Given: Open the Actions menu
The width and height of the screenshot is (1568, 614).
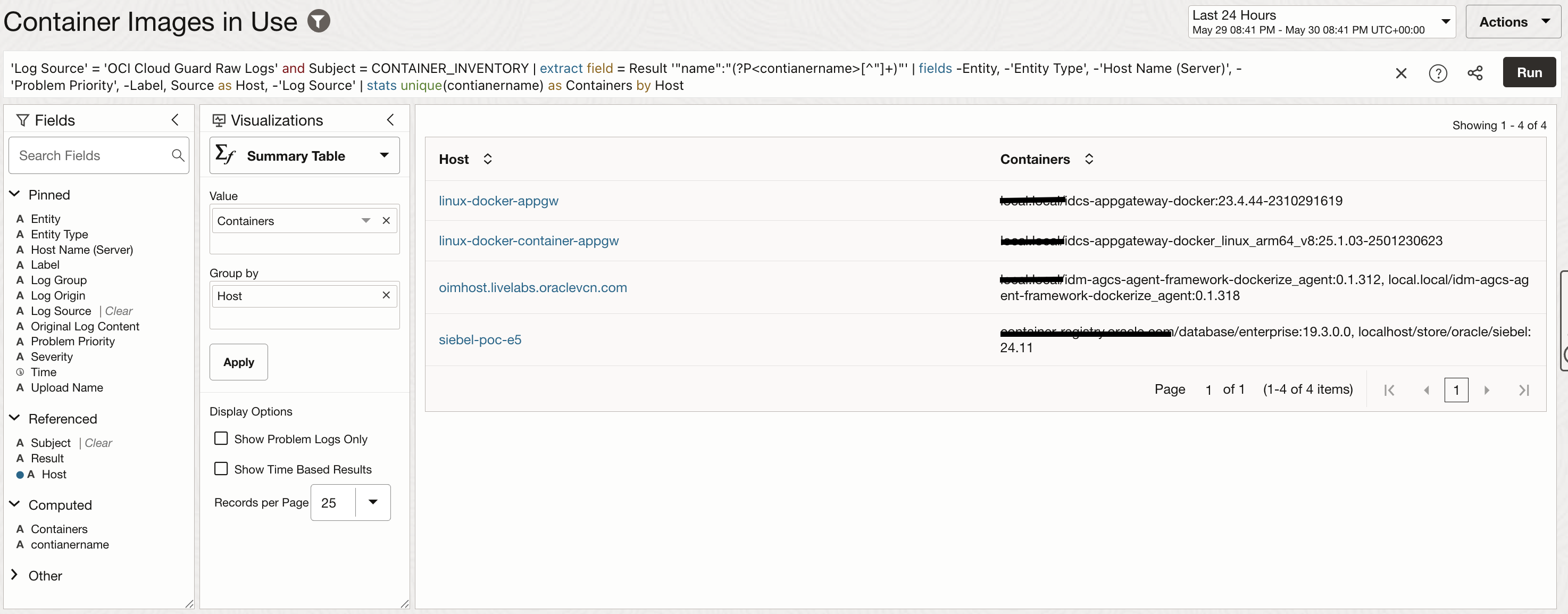Looking at the screenshot, I should click(1513, 22).
